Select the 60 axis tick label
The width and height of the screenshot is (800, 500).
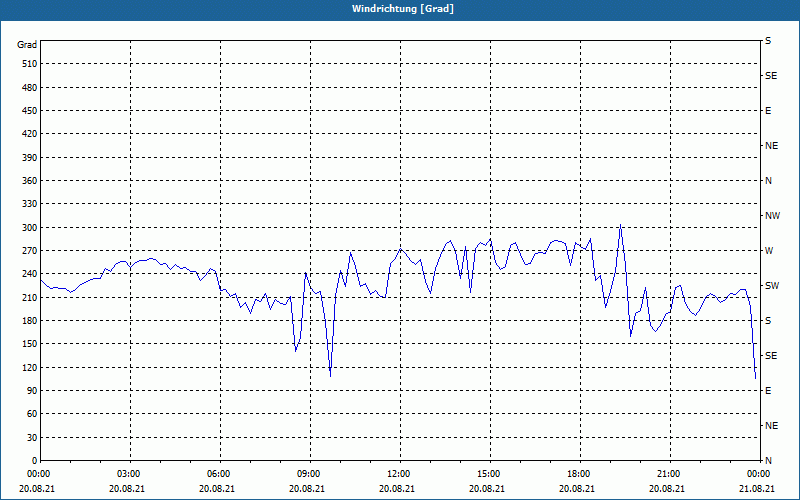click(32, 414)
